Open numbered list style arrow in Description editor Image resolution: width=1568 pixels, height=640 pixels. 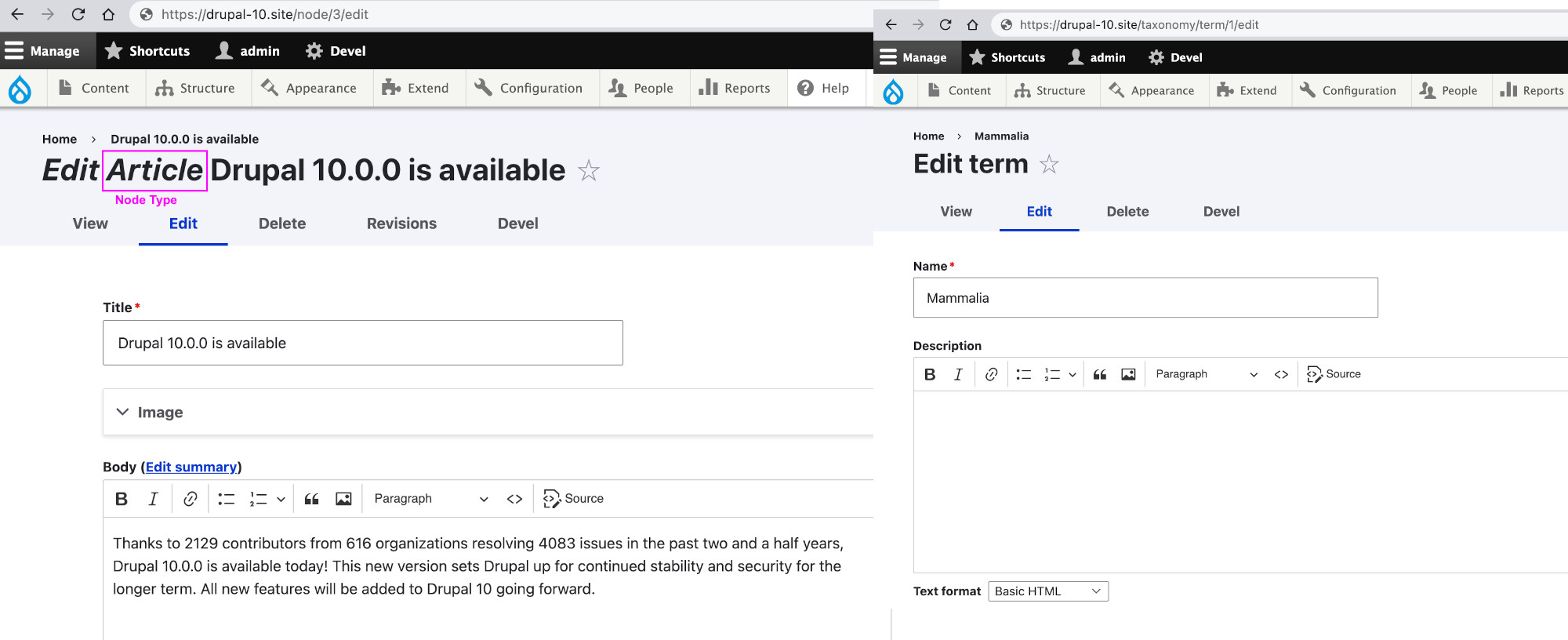click(1072, 374)
